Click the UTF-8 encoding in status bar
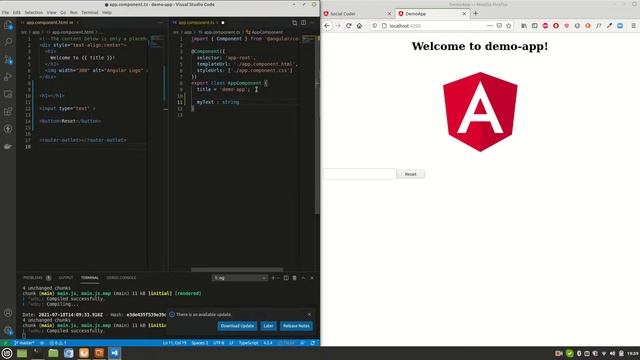Viewport: 640px width, 360px height. tap(219, 343)
